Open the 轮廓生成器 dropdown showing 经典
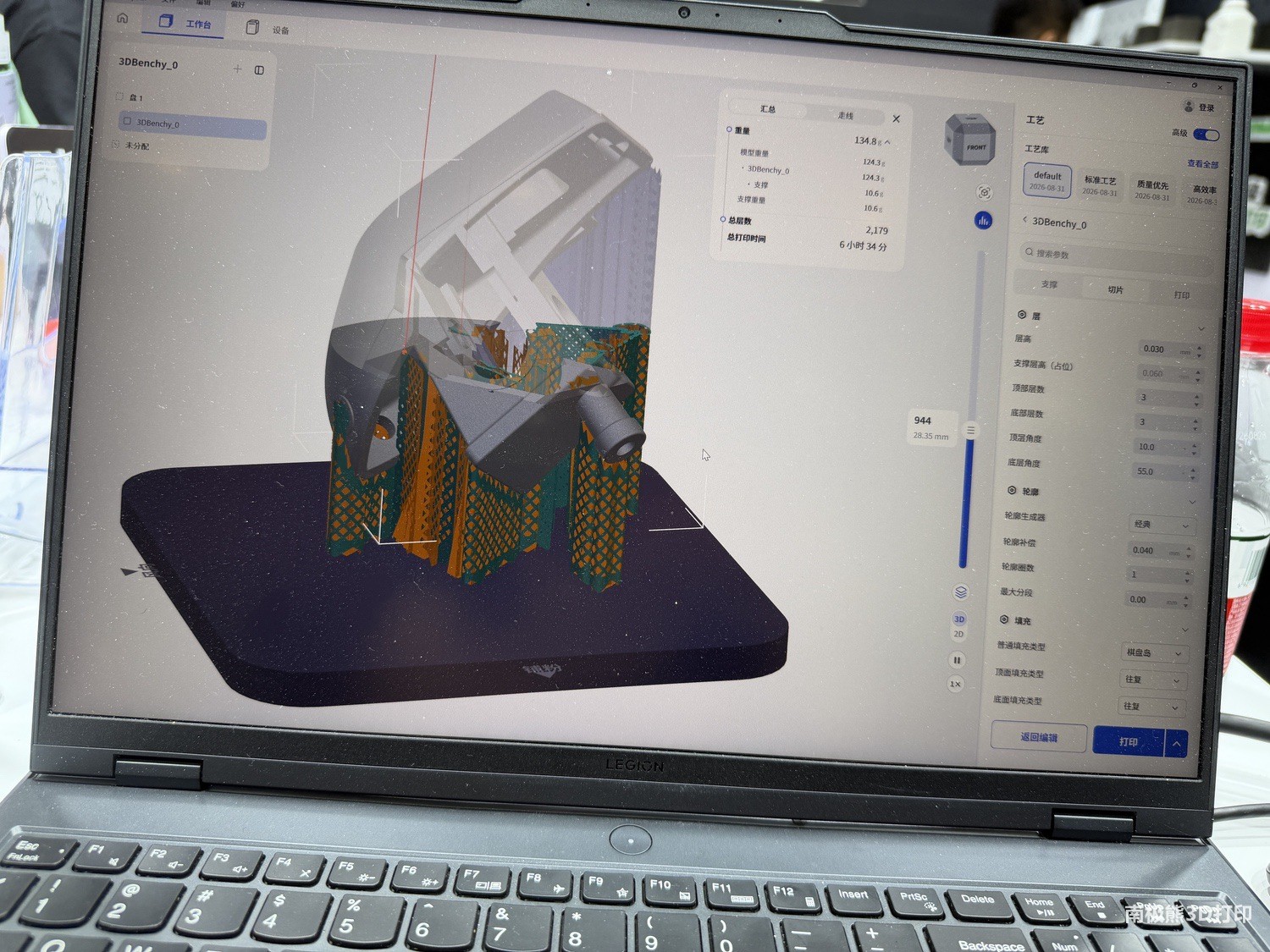The width and height of the screenshot is (1270, 952). click(x=1162, y=525)
